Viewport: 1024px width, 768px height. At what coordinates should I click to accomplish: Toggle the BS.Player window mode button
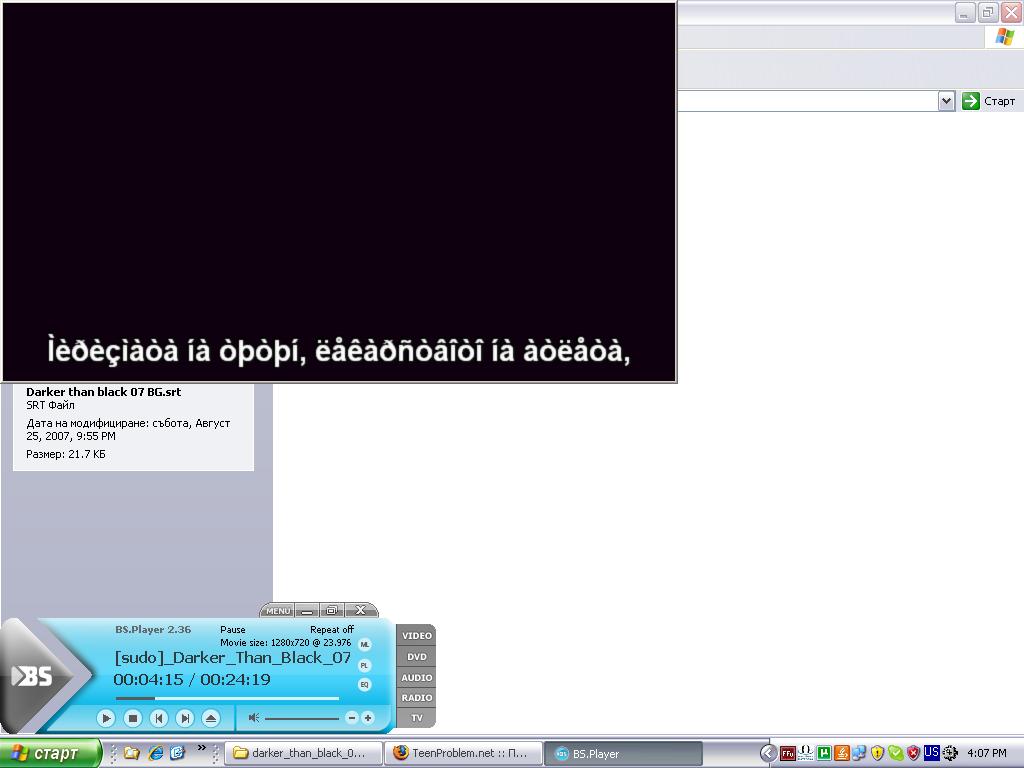[x=332, y=611]
